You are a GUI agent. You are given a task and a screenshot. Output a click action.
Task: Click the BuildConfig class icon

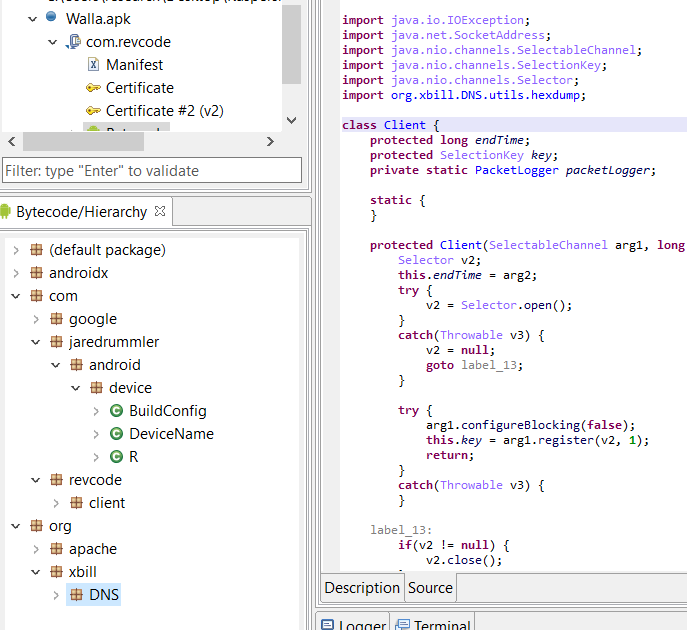116,411
